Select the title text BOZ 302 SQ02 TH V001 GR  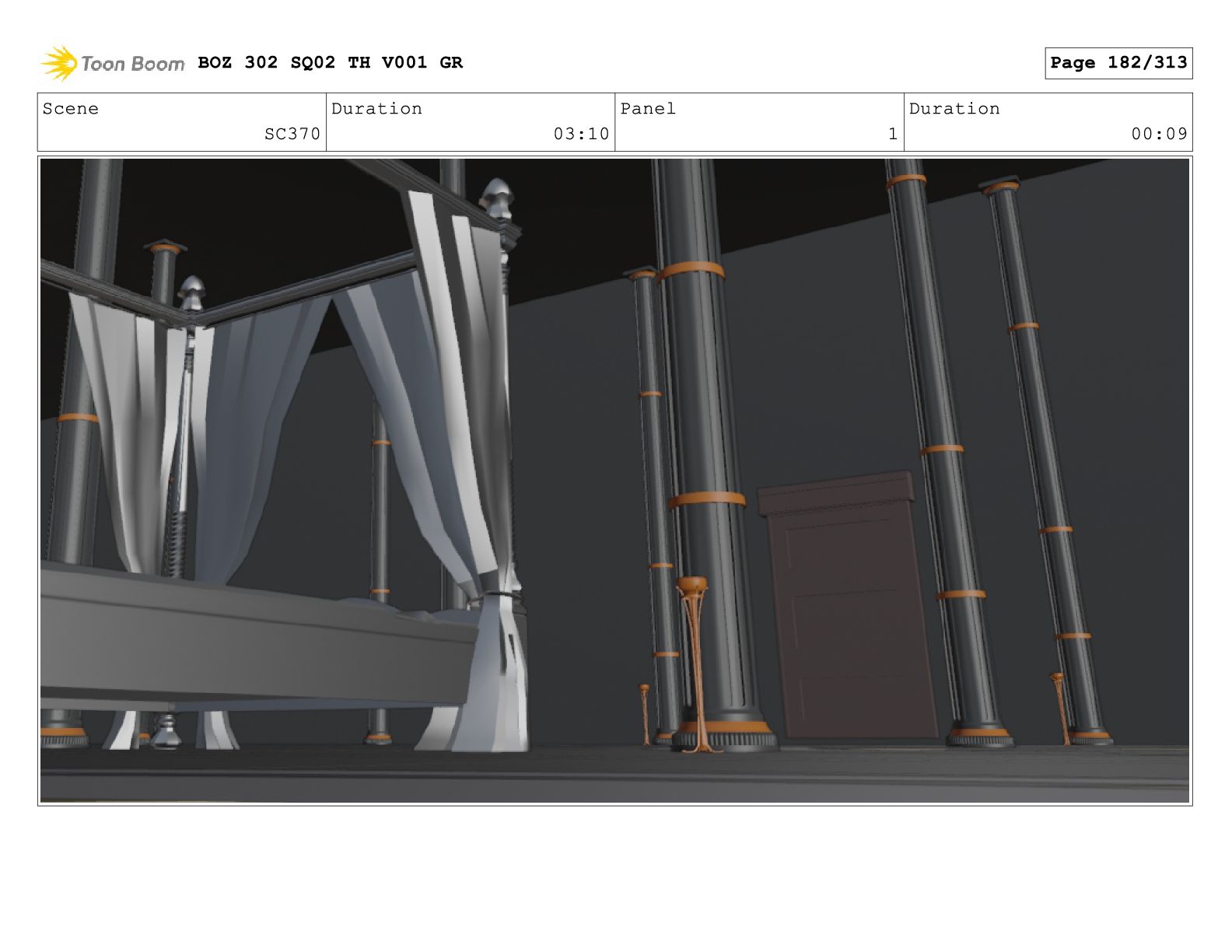(331, 63)
